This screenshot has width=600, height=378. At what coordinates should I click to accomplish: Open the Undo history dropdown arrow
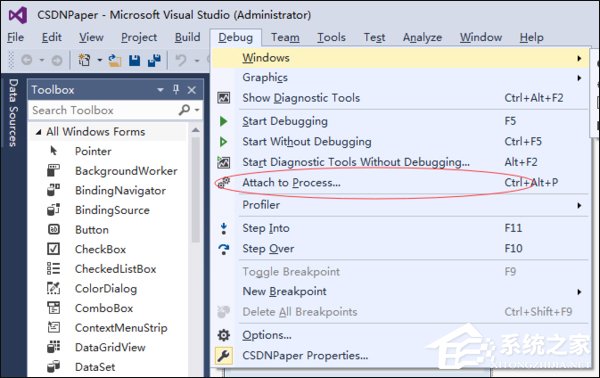tap(197, 60)
